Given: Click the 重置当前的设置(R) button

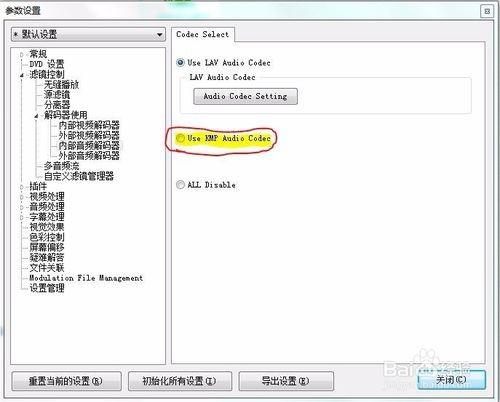Looking at the screenshot, I should (66, 381).
